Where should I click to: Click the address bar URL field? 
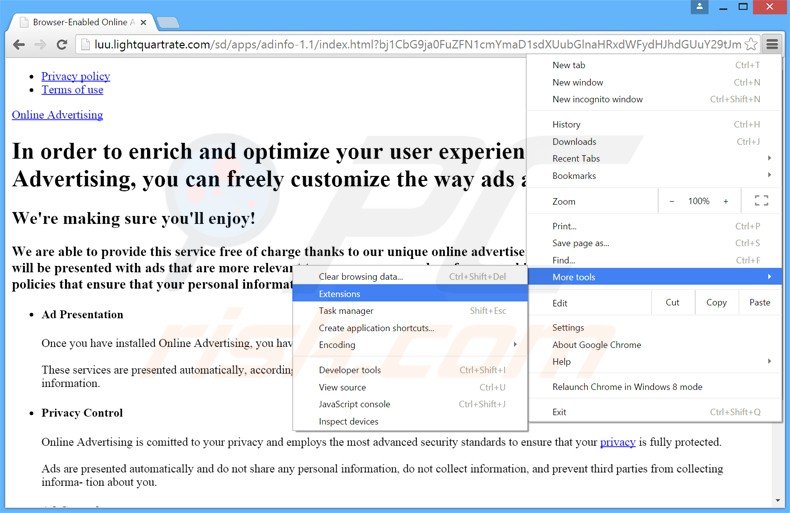[x=417, y=44]
